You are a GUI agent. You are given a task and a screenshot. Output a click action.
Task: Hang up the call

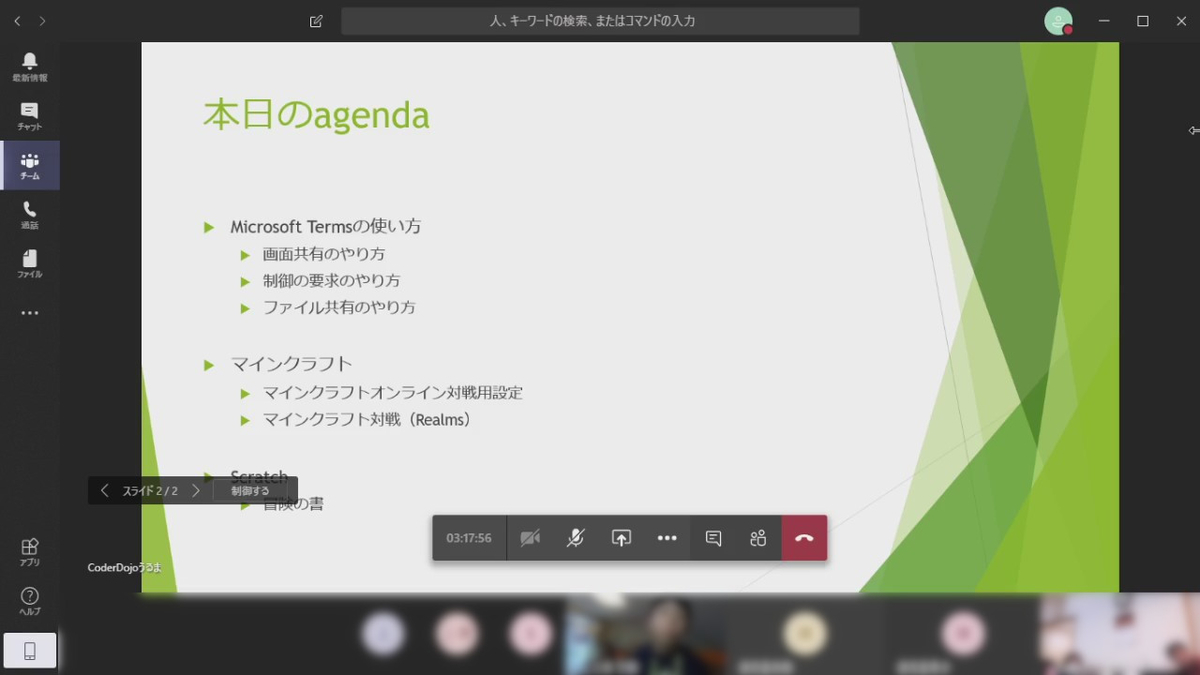pyautogui.click(x=803, y=538)
